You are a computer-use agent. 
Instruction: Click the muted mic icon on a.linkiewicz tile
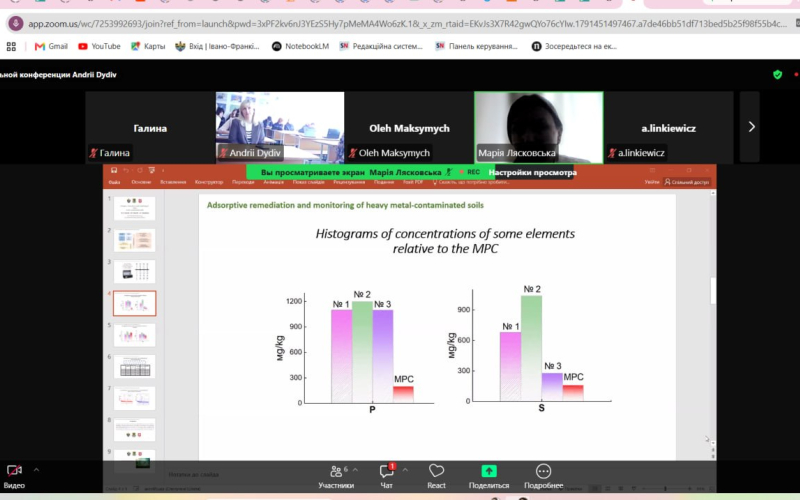(x=612, y=153)
